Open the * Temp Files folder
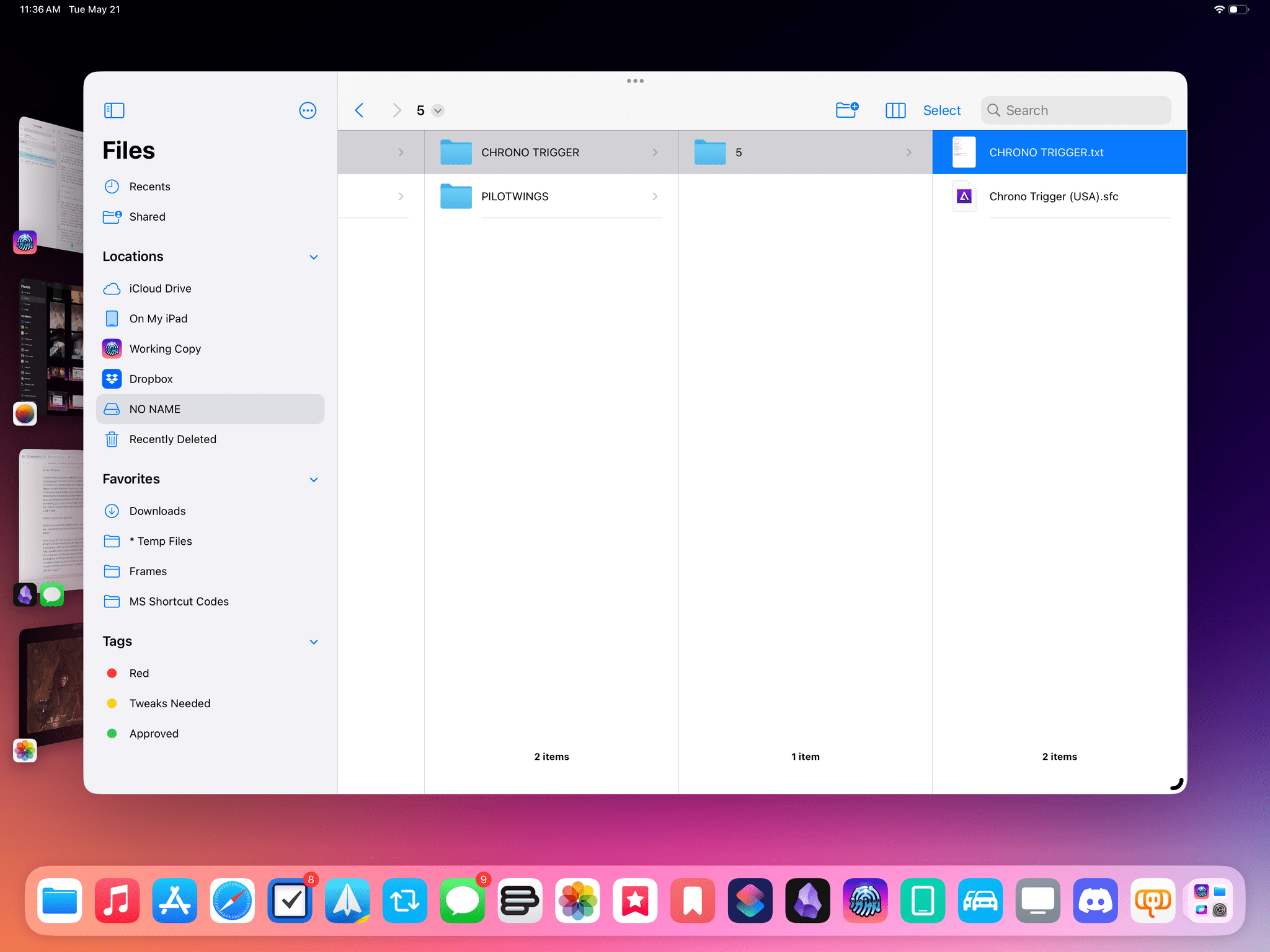Screen dimensions: 1270x952 pyautogui.click(x=210, y=541)
